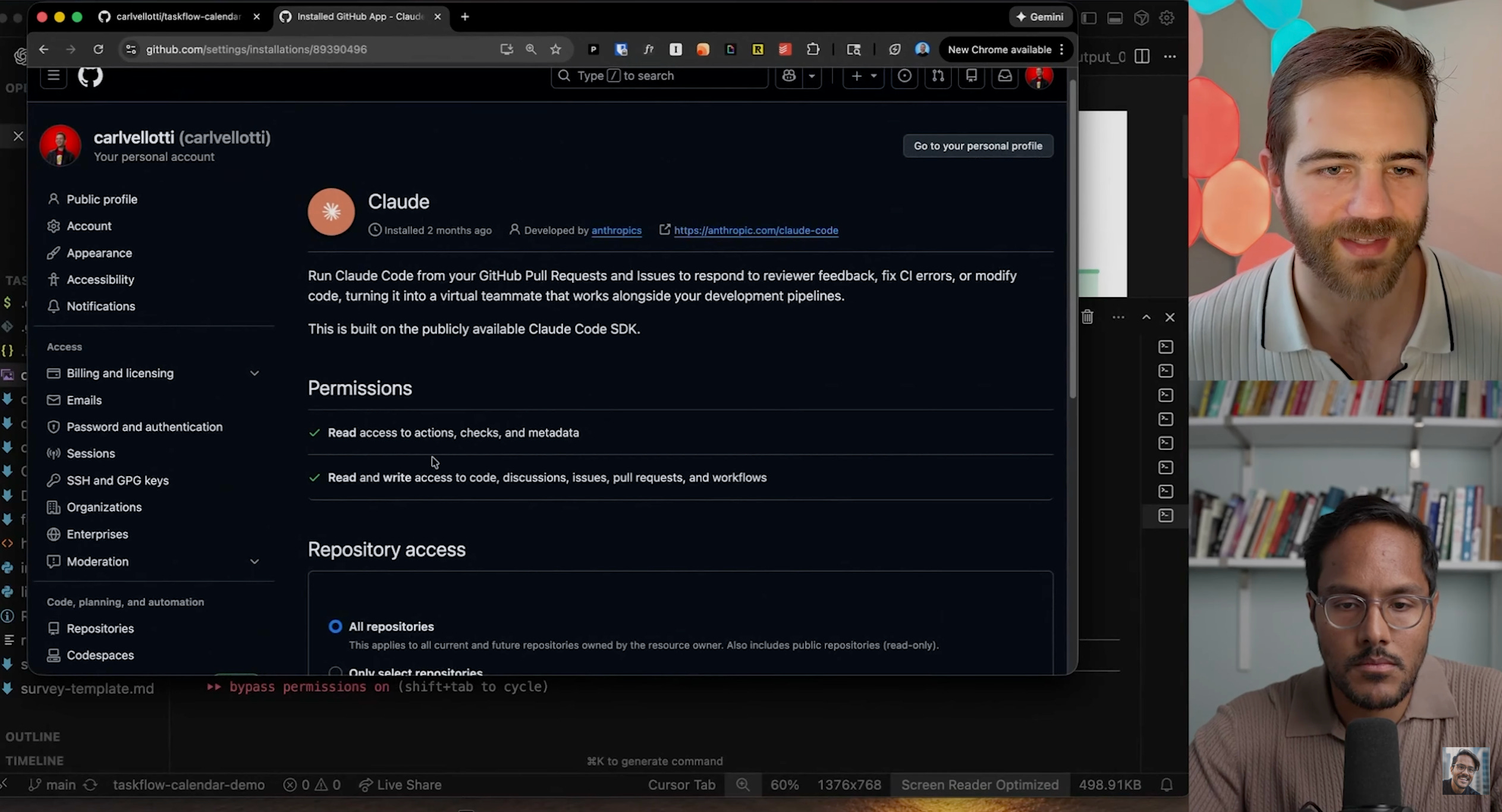Click the GitHub Octocat logo
1502x812 pixels.
(x=90, y=76)
